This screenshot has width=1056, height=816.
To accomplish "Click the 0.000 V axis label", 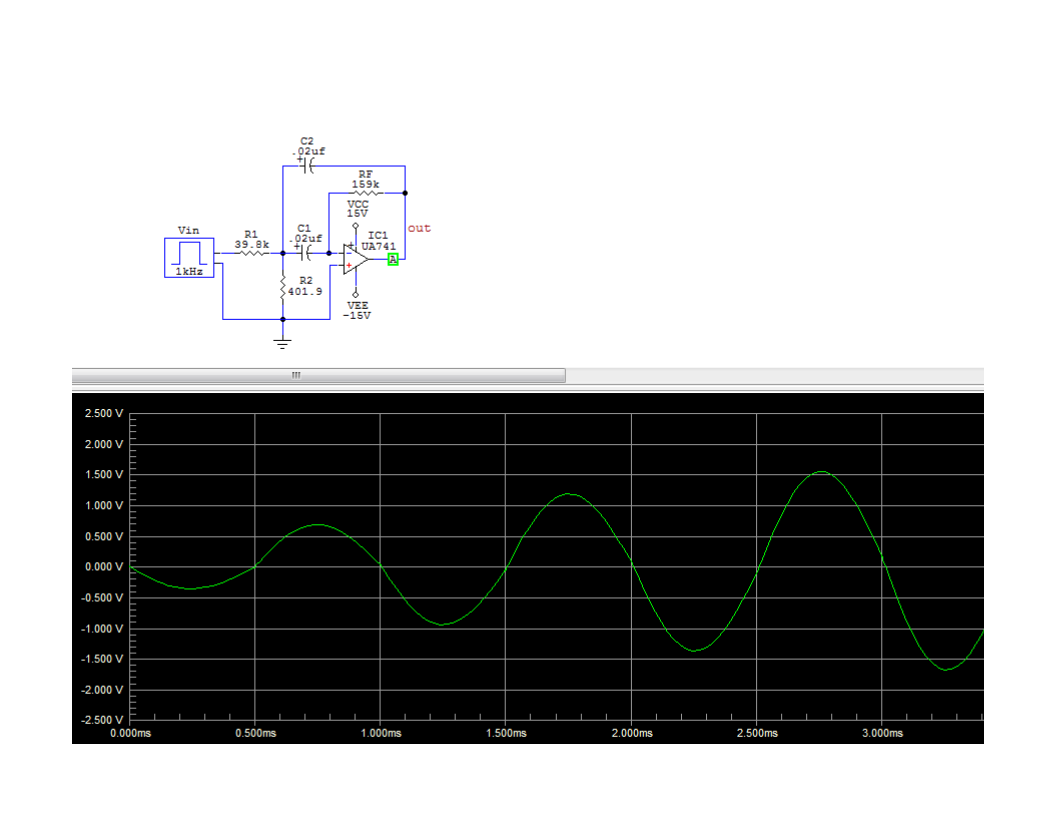I will coord(104,567).
